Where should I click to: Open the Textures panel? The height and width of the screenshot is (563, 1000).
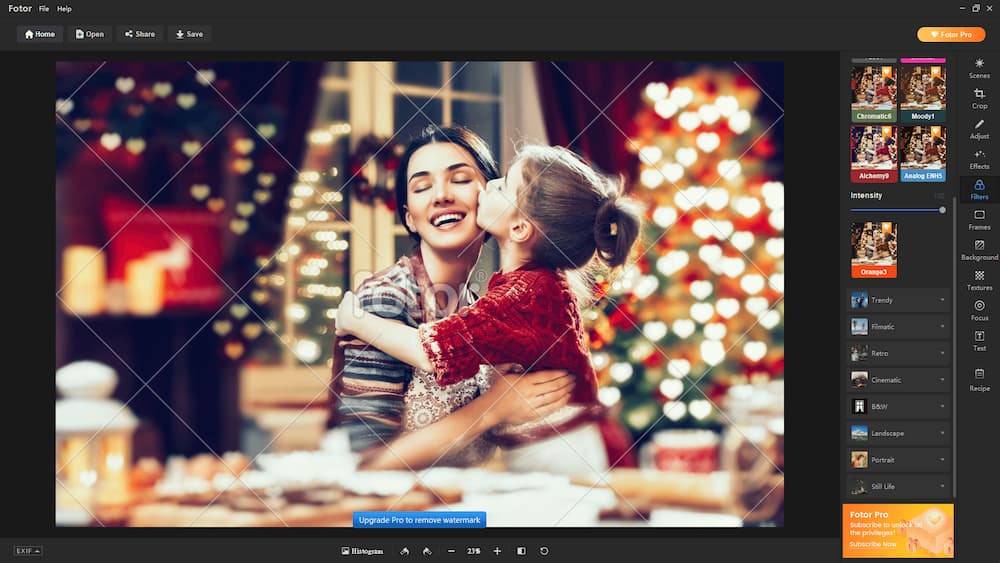979,280
